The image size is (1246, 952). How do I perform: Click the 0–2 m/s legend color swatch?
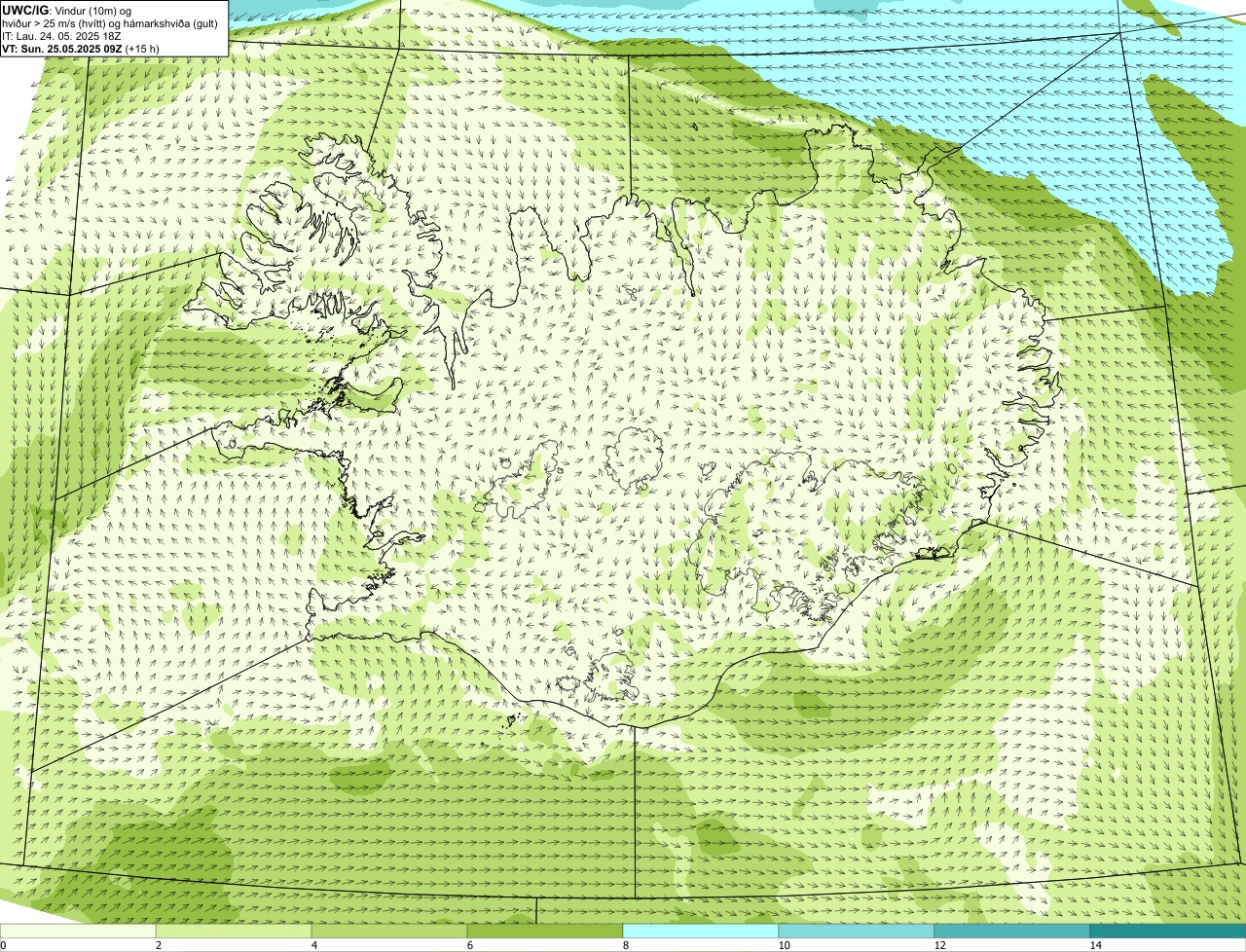pyautogui.click(x=78, y=932)
